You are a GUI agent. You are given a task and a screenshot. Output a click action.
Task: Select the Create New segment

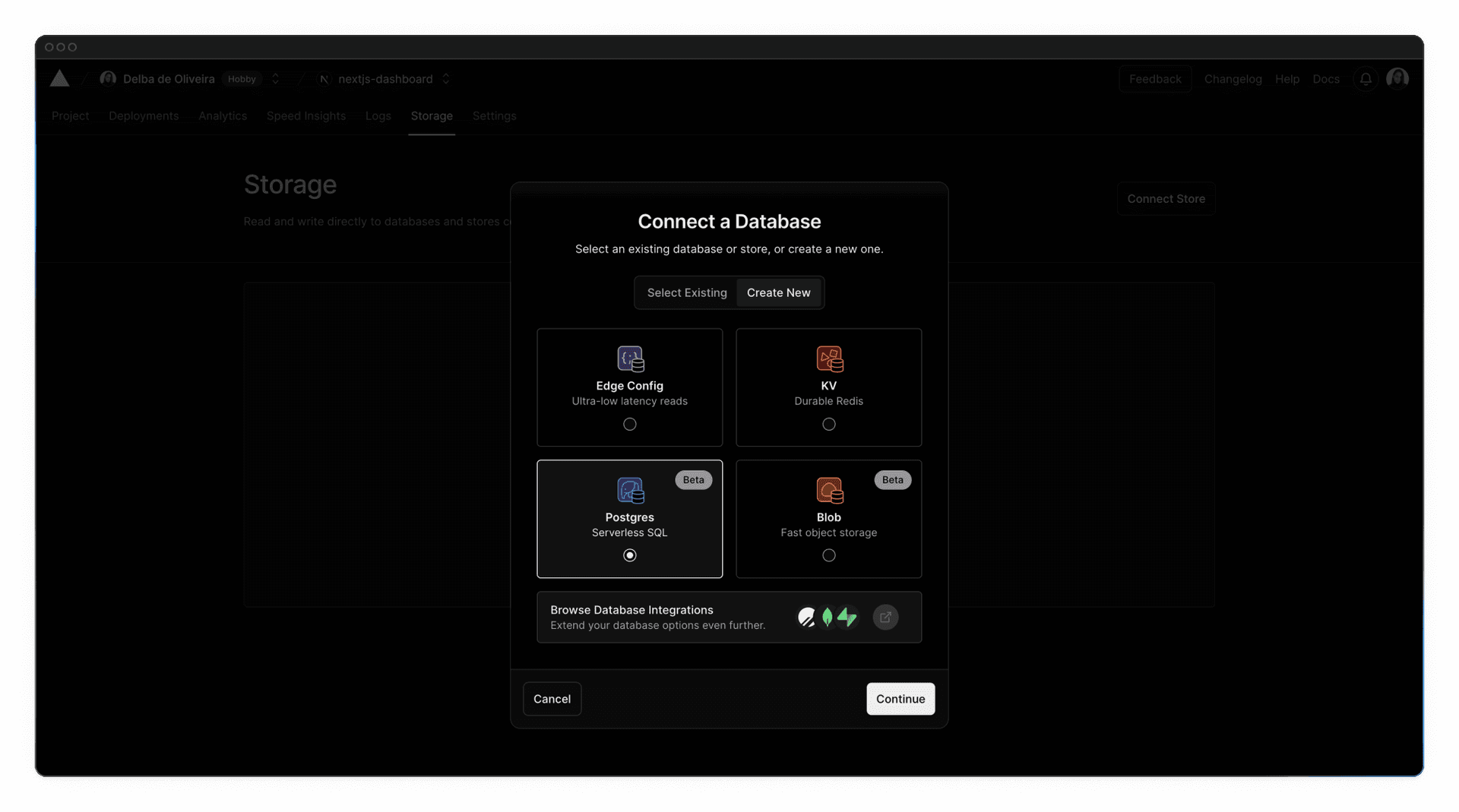click(x=778, y=292)
